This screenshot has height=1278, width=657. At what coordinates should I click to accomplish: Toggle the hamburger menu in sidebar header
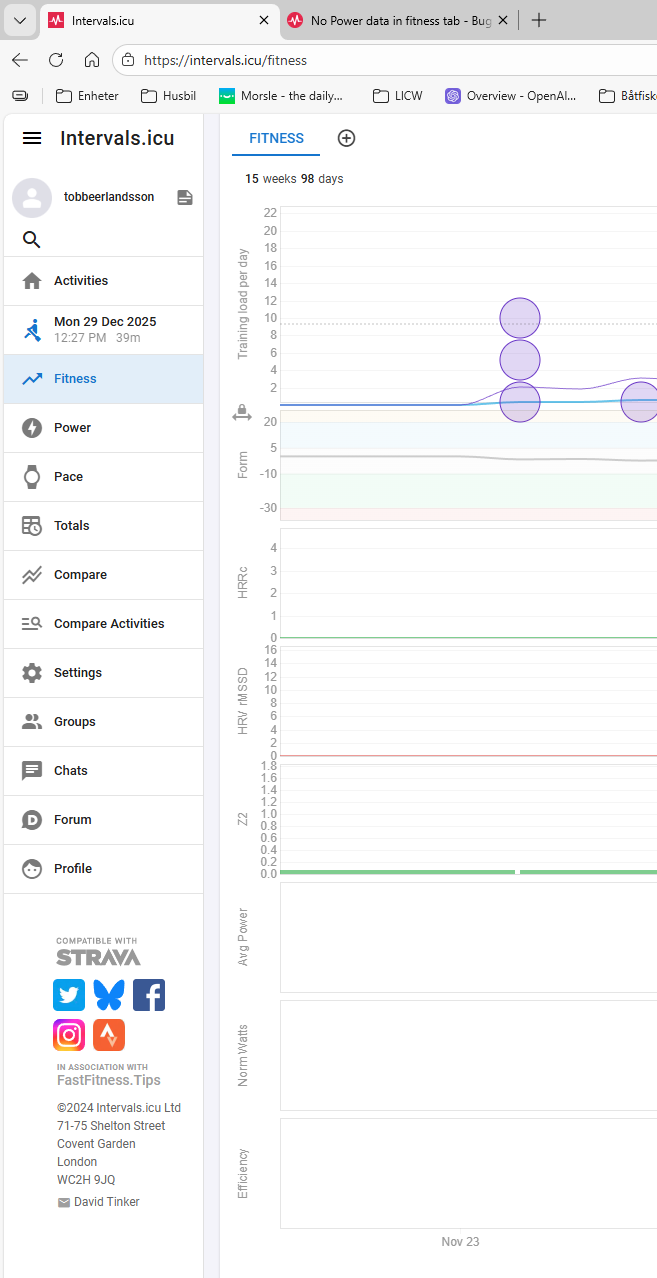32,138
